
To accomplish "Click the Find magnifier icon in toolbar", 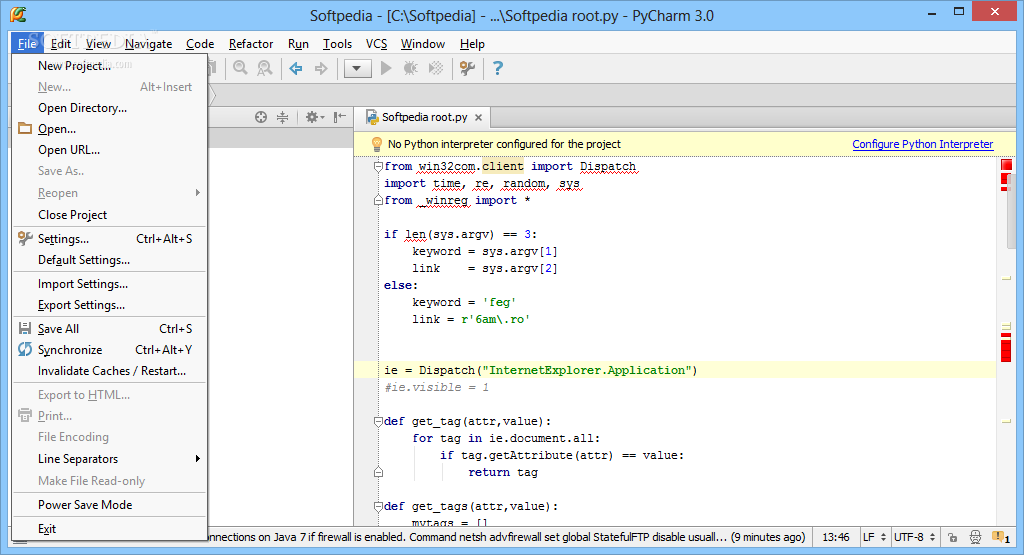I will coord(240,68).
